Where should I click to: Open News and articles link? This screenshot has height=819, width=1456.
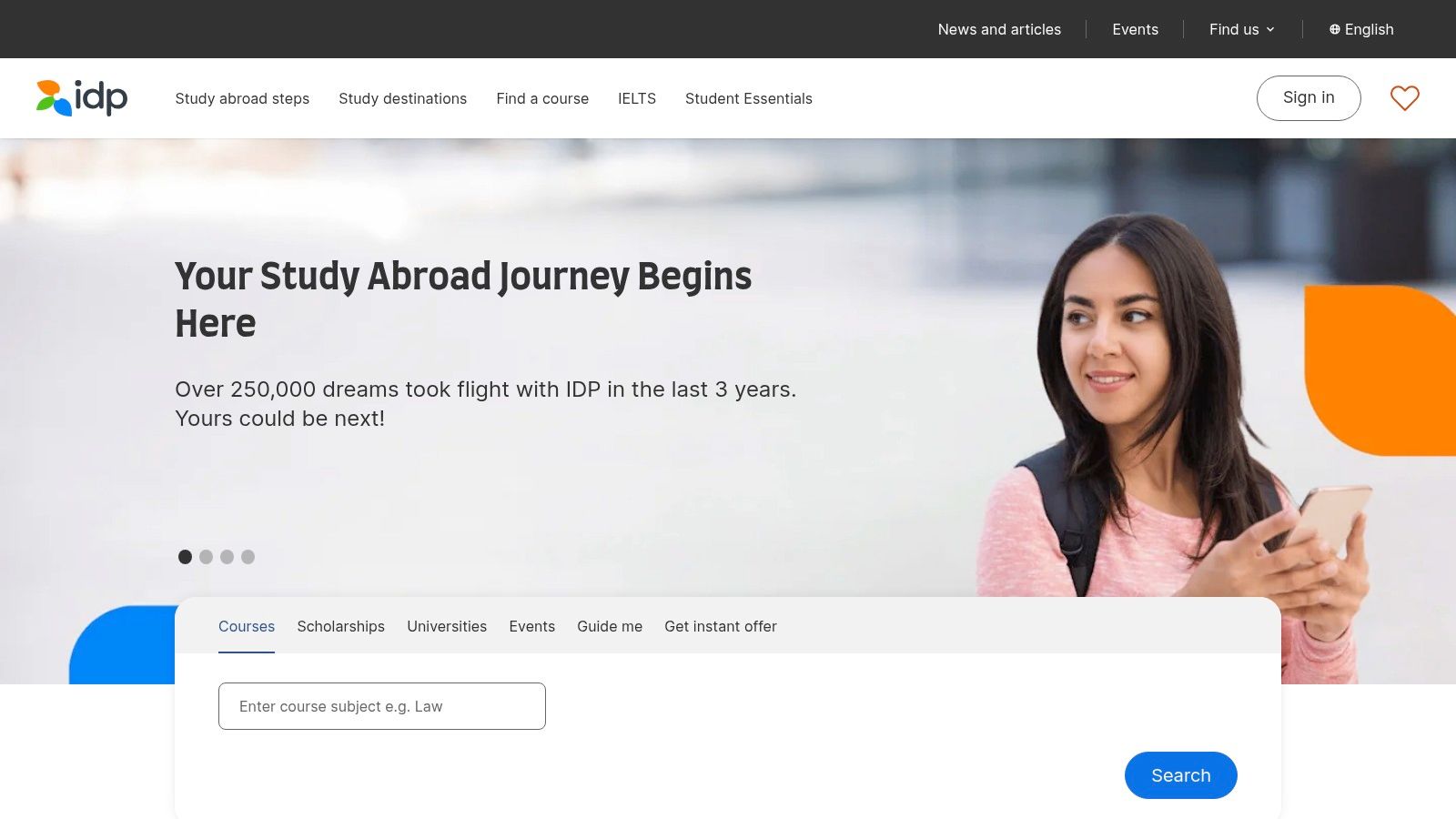tap(999, 29)
